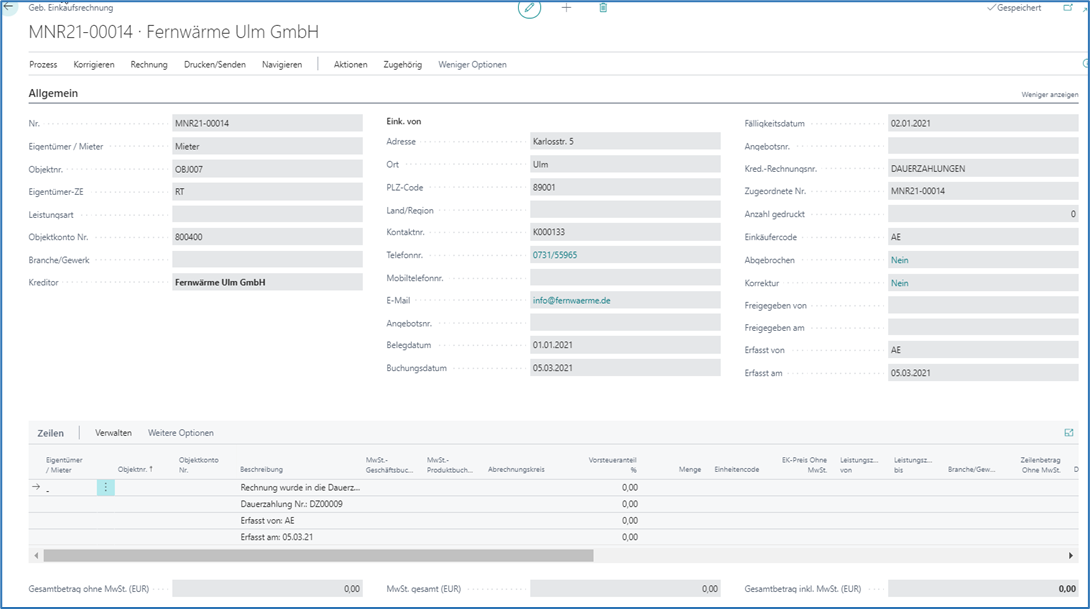Select line 'Erfasst von: AE'
This screenshot has height=609, width=1090.
click(267, 521)
